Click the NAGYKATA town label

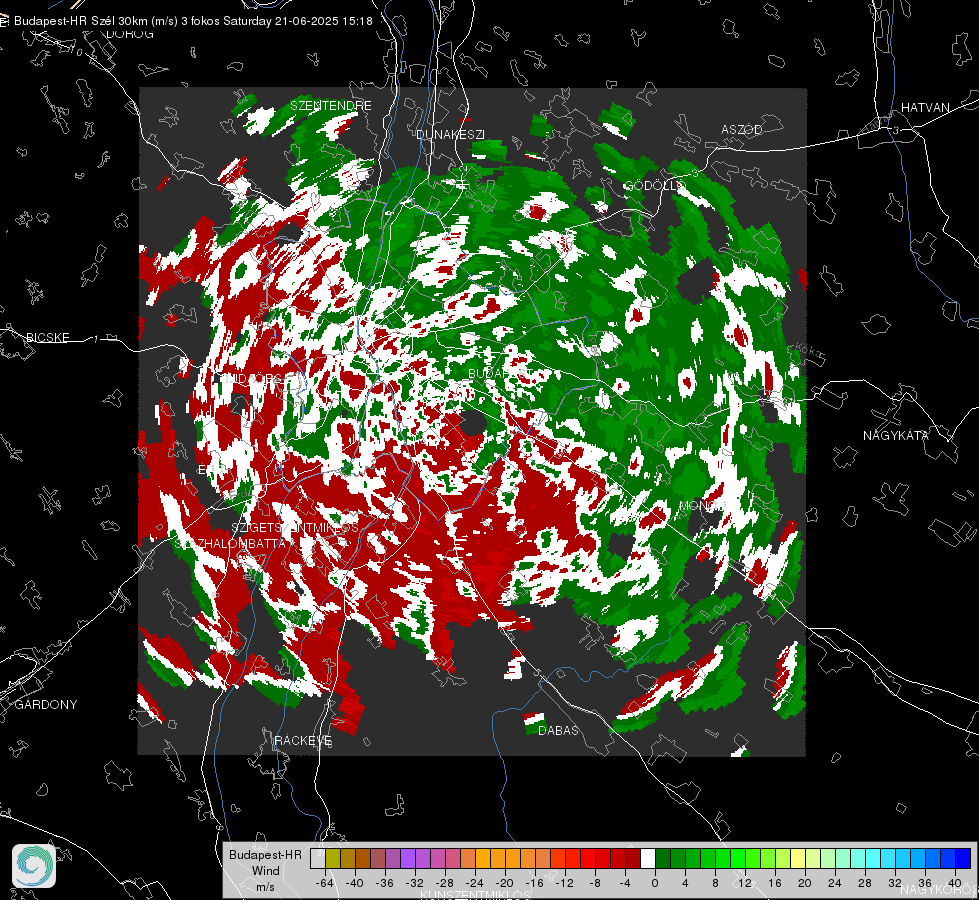[895, 435]
